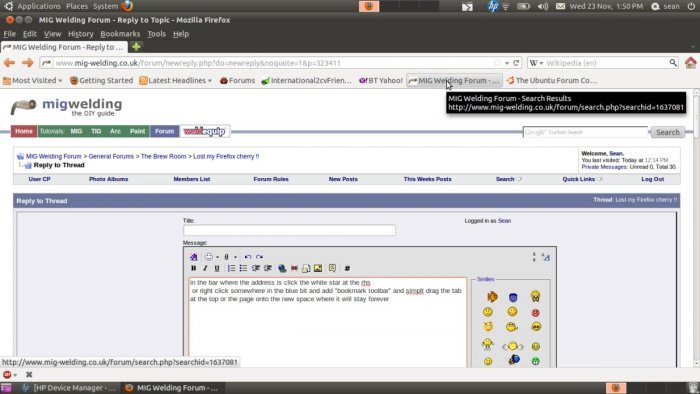Bookmark this page with the star
Image resolution: width=700 pixels, height=394 pixels.
(x=497, y=63)
